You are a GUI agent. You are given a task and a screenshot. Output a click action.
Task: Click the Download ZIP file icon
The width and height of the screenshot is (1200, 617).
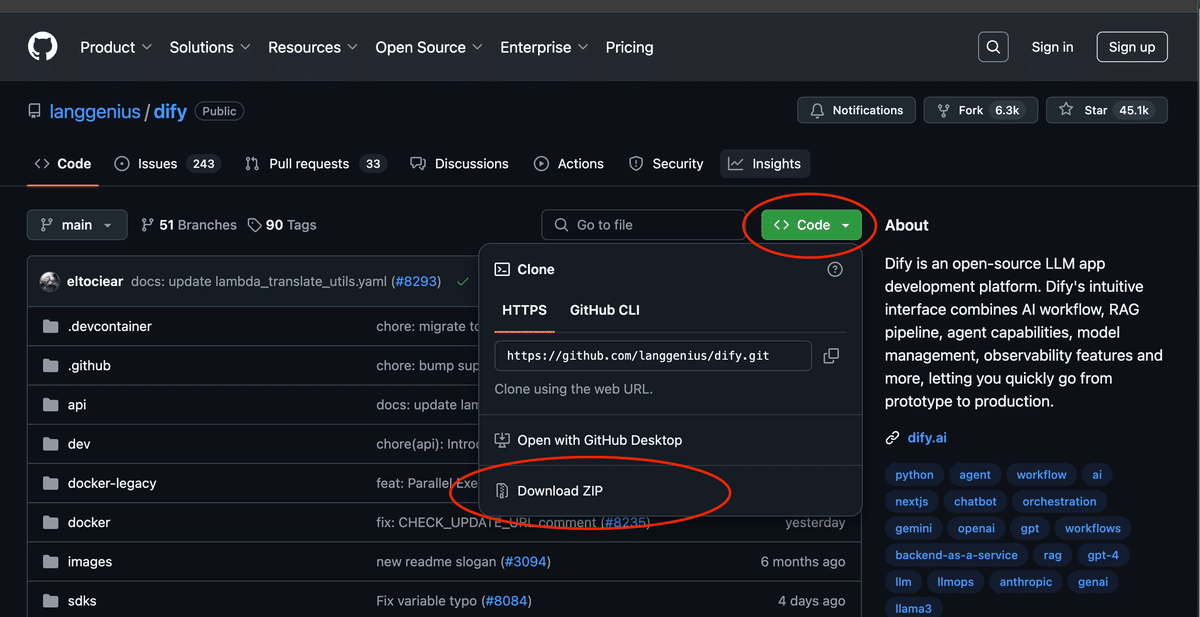tap(502, 491)
